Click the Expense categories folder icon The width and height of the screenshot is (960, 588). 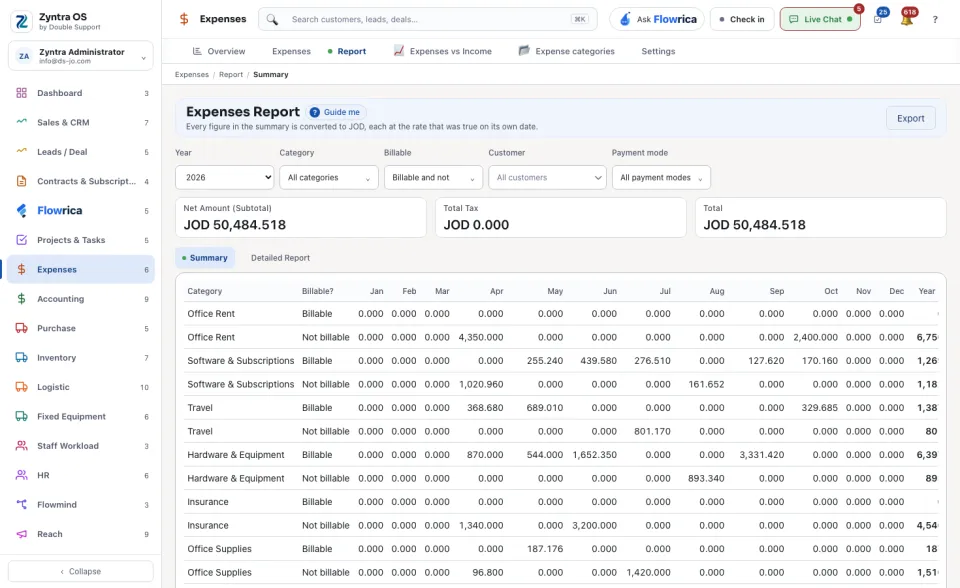[524, 51]
